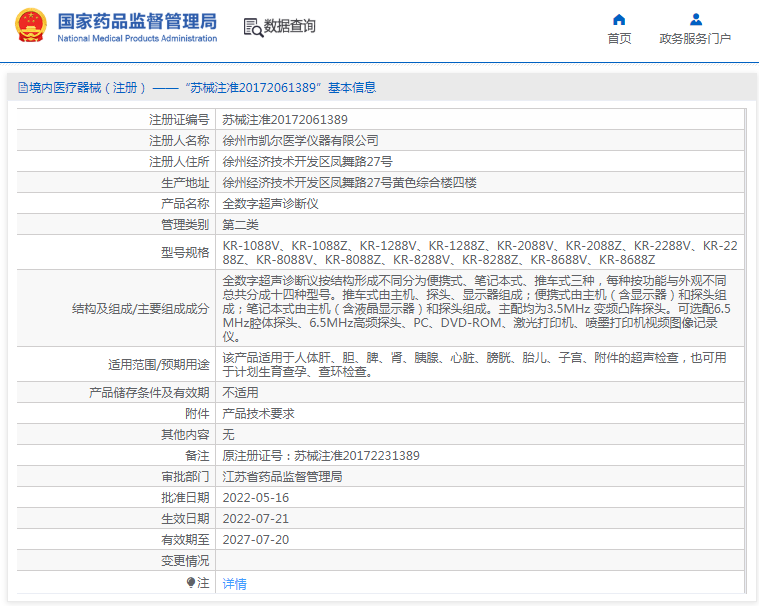Select product name 全数字超声诊断仪
Image resolution: width=759 pixels, height=606 pixels.
point(270,204)
